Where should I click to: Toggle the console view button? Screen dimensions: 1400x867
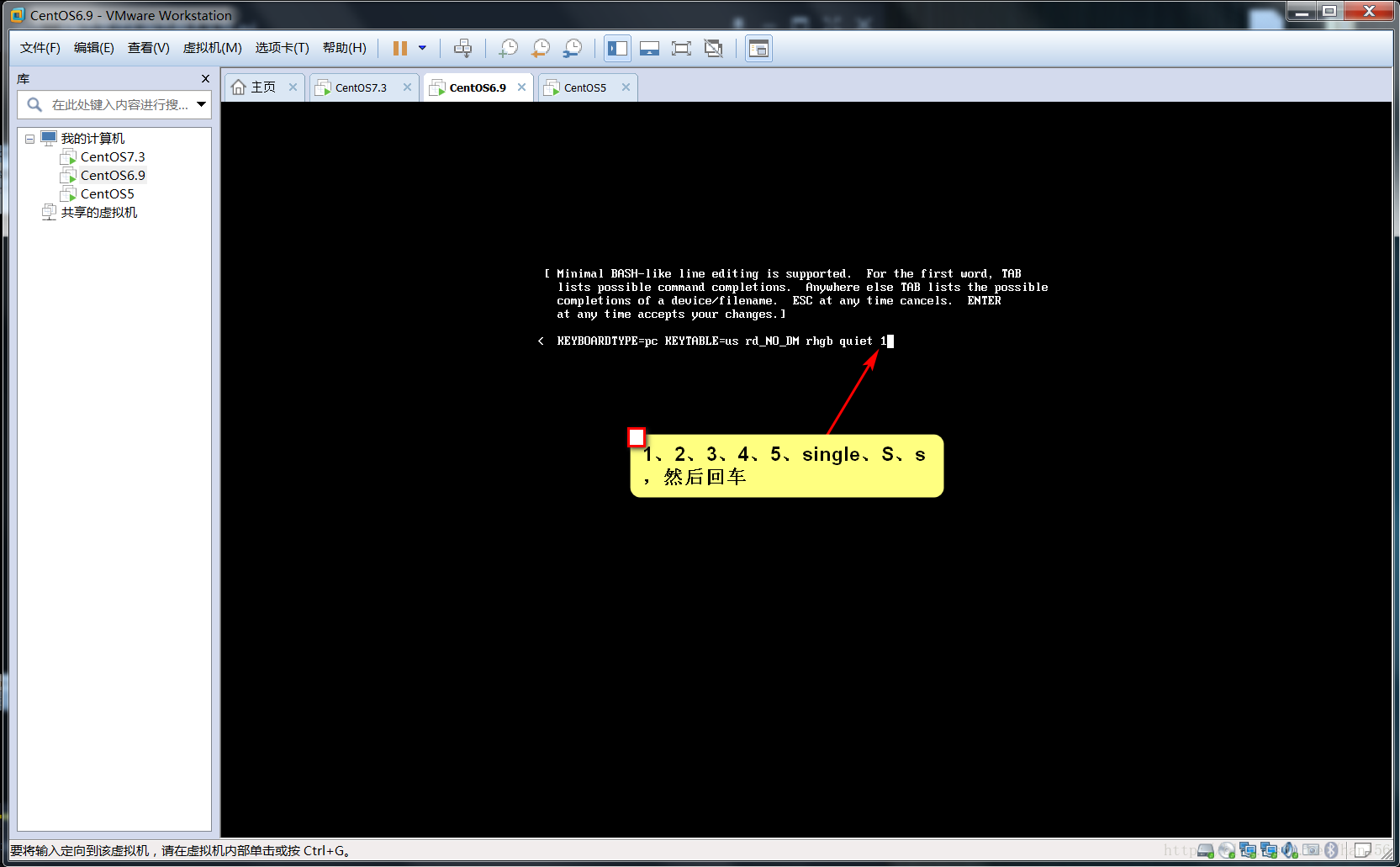758,49
